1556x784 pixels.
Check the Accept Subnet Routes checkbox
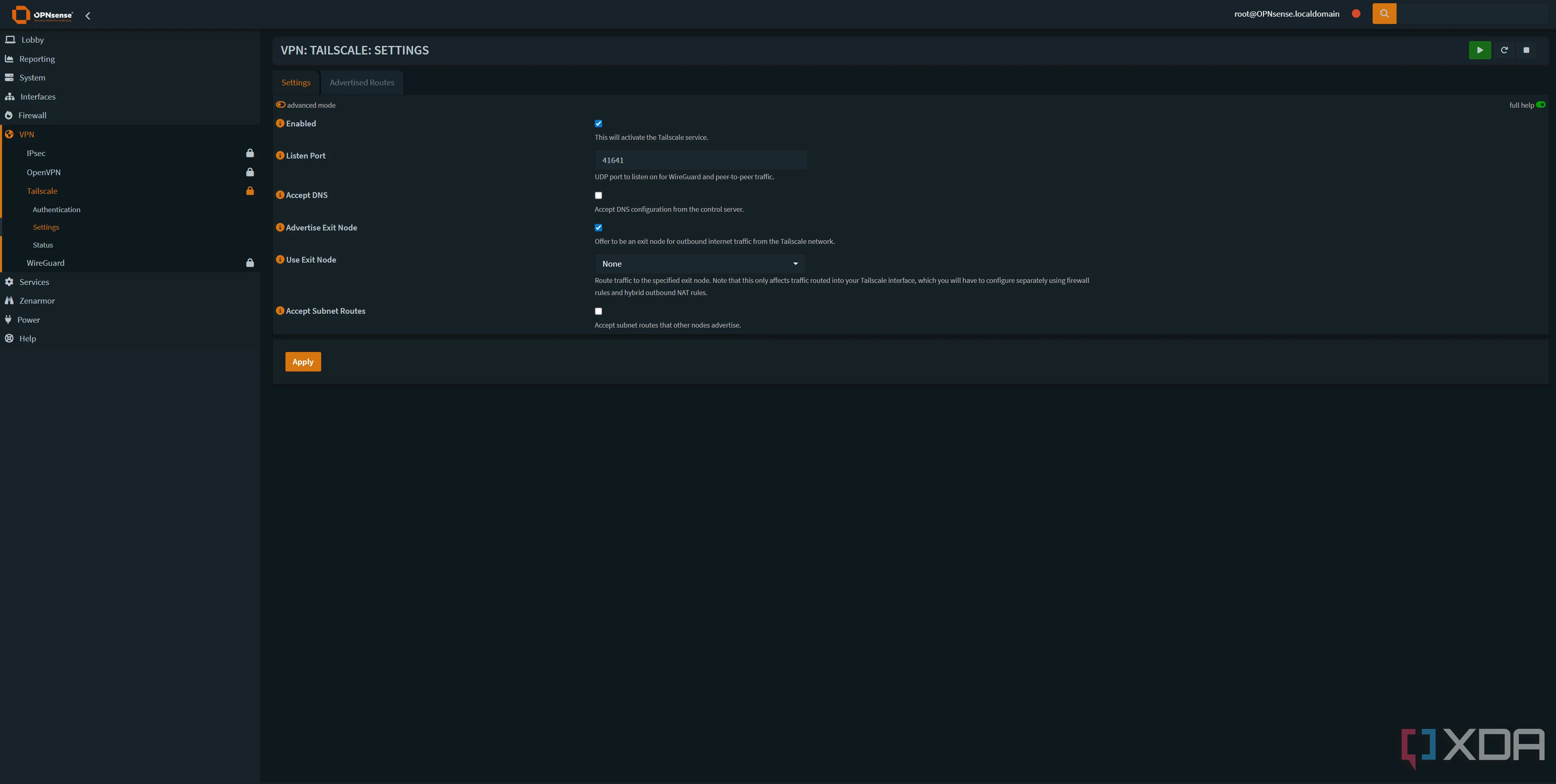point(598,311)
